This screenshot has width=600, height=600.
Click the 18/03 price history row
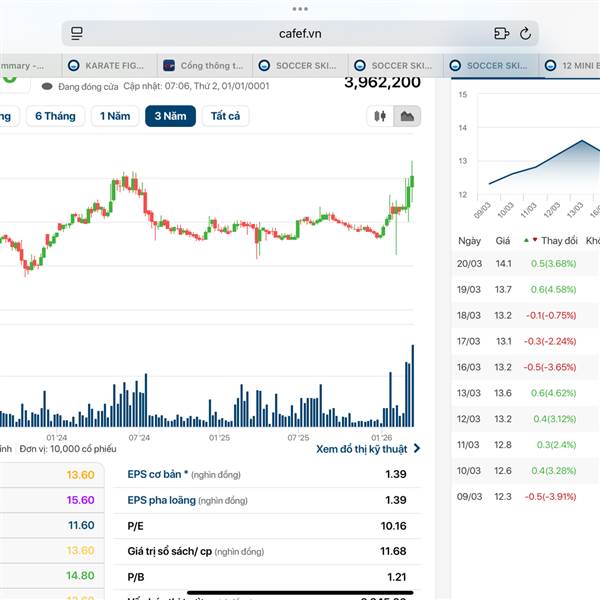tap(526, 315)
